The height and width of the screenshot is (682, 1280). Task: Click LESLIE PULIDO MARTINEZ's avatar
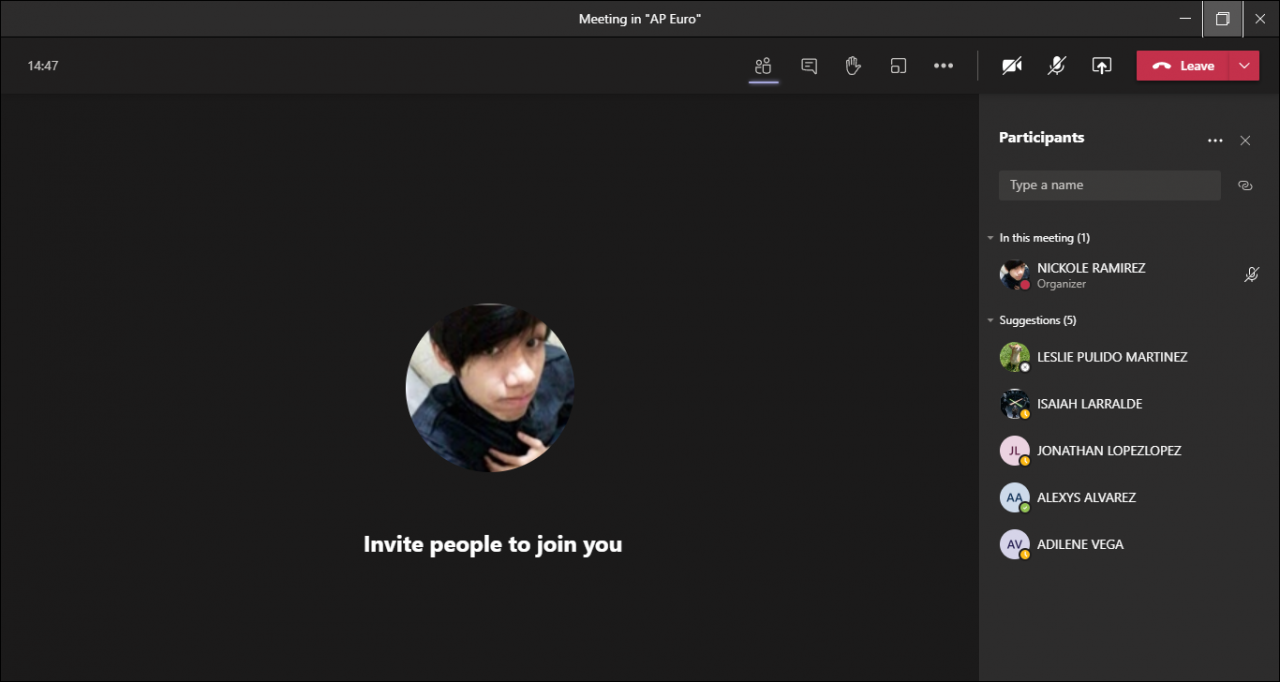(x=1014, y=357)
